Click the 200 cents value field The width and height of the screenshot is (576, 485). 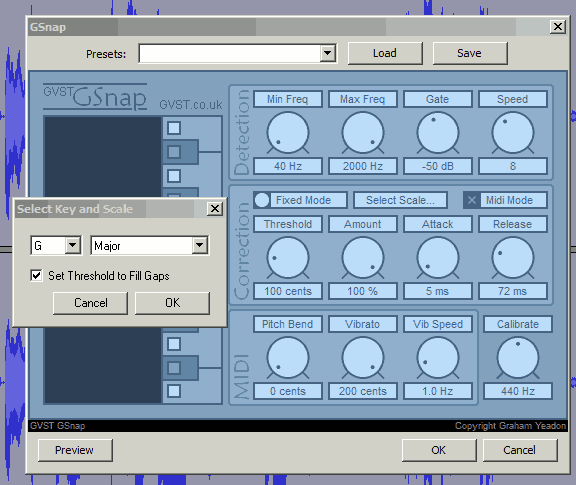pos(363,391)
